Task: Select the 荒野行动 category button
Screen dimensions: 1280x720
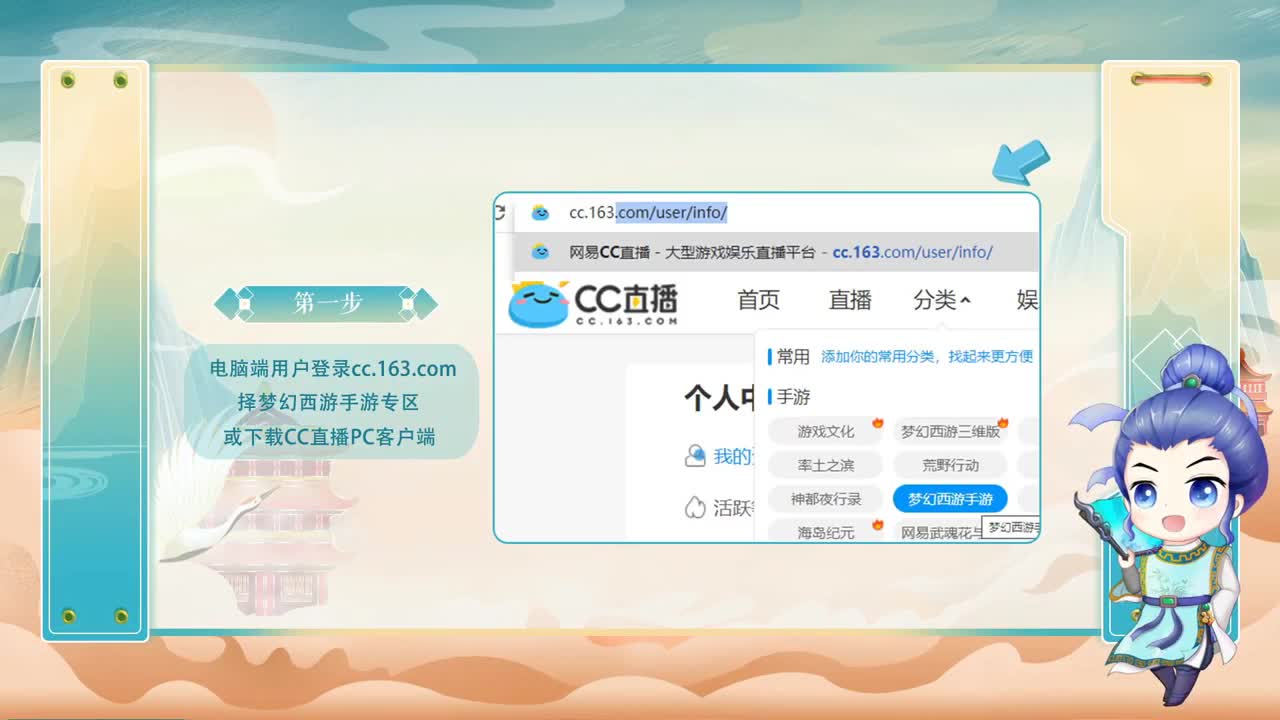Action: 950,465
